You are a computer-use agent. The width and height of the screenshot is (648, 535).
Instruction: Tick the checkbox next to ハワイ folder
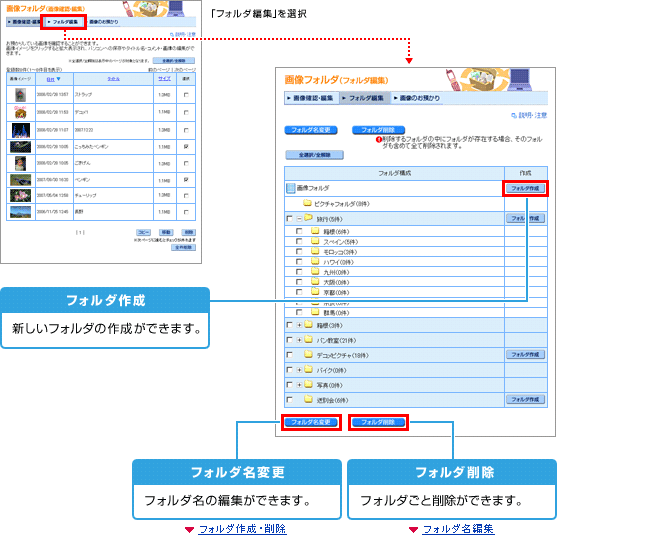point(299,261)
